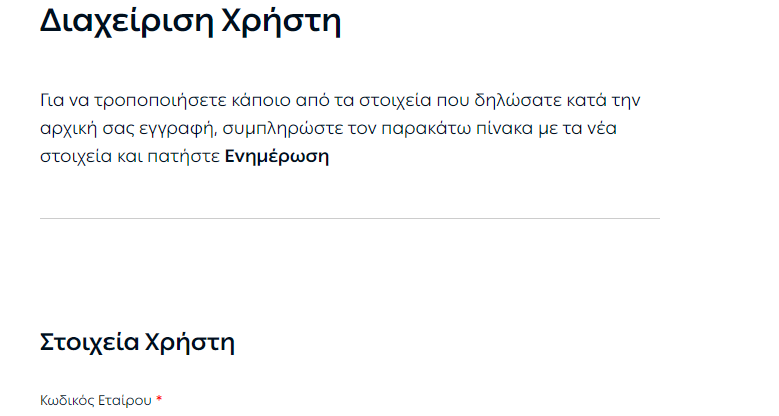Viewport: 779px width, 416px height.
Task: Click the word Εταίρου in the label
Action: point(125,400)
